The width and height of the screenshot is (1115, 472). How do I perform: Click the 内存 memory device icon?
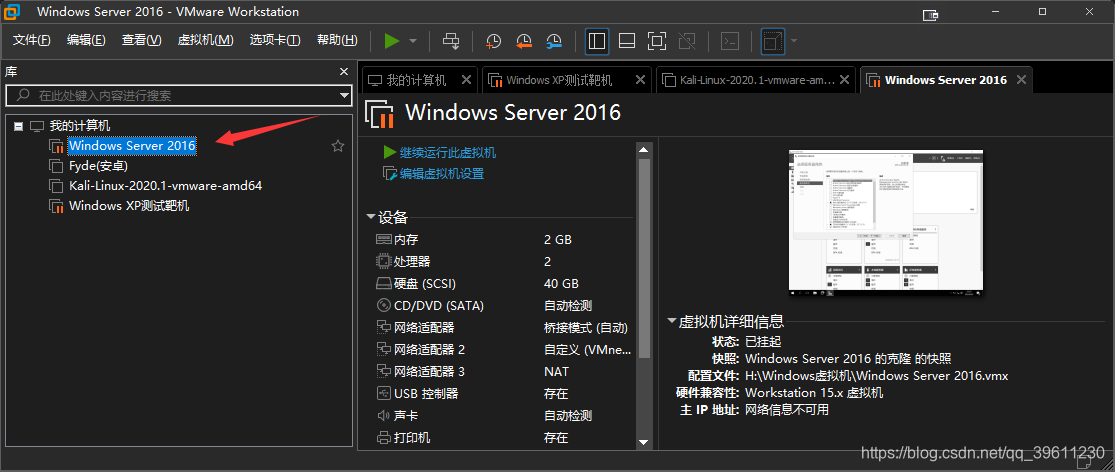pyautogui.click(x=383, y=240)
